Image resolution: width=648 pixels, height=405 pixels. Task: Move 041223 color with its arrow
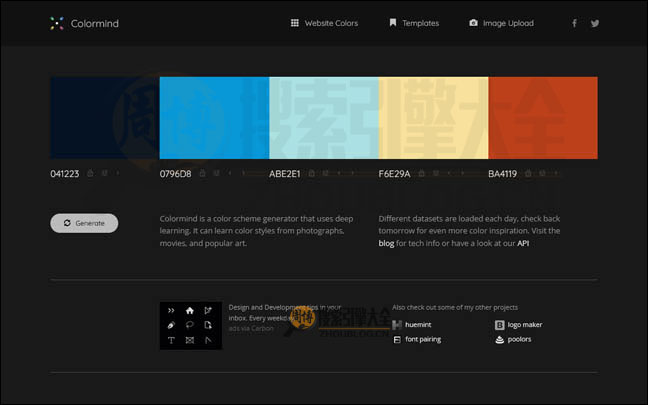118,173
